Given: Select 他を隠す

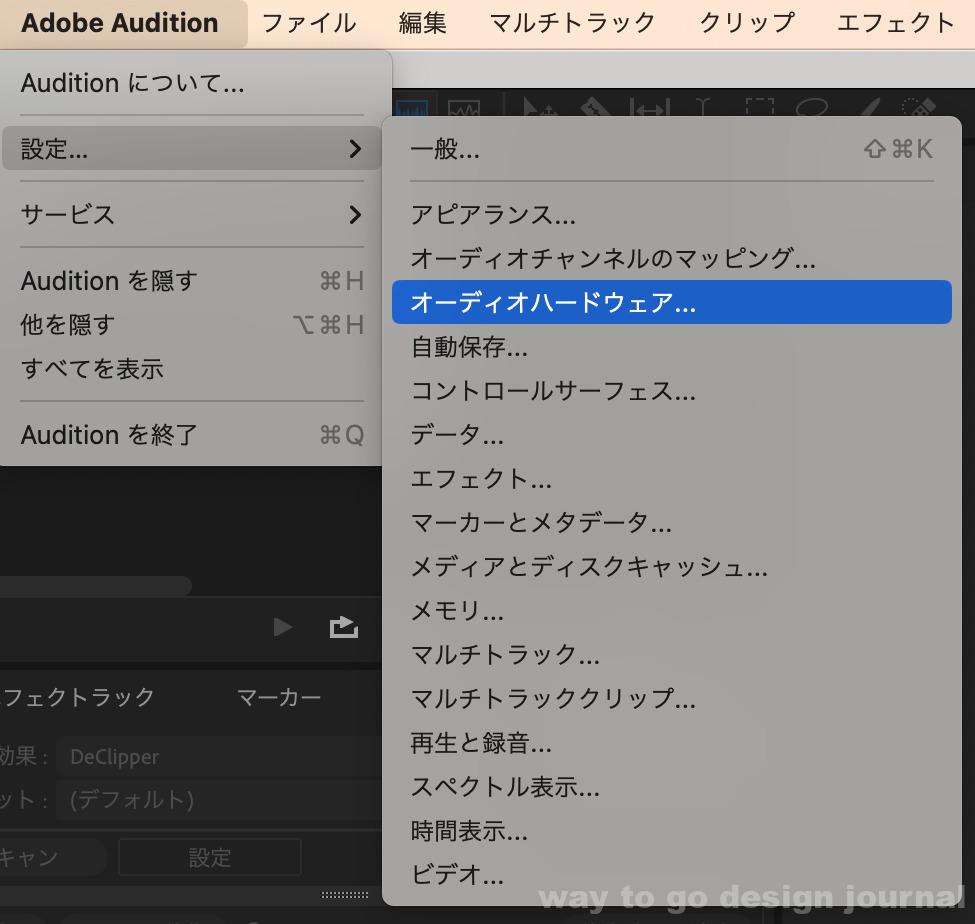Looking at the screenshot, I should pyautogui.click(x=192, y=325).
